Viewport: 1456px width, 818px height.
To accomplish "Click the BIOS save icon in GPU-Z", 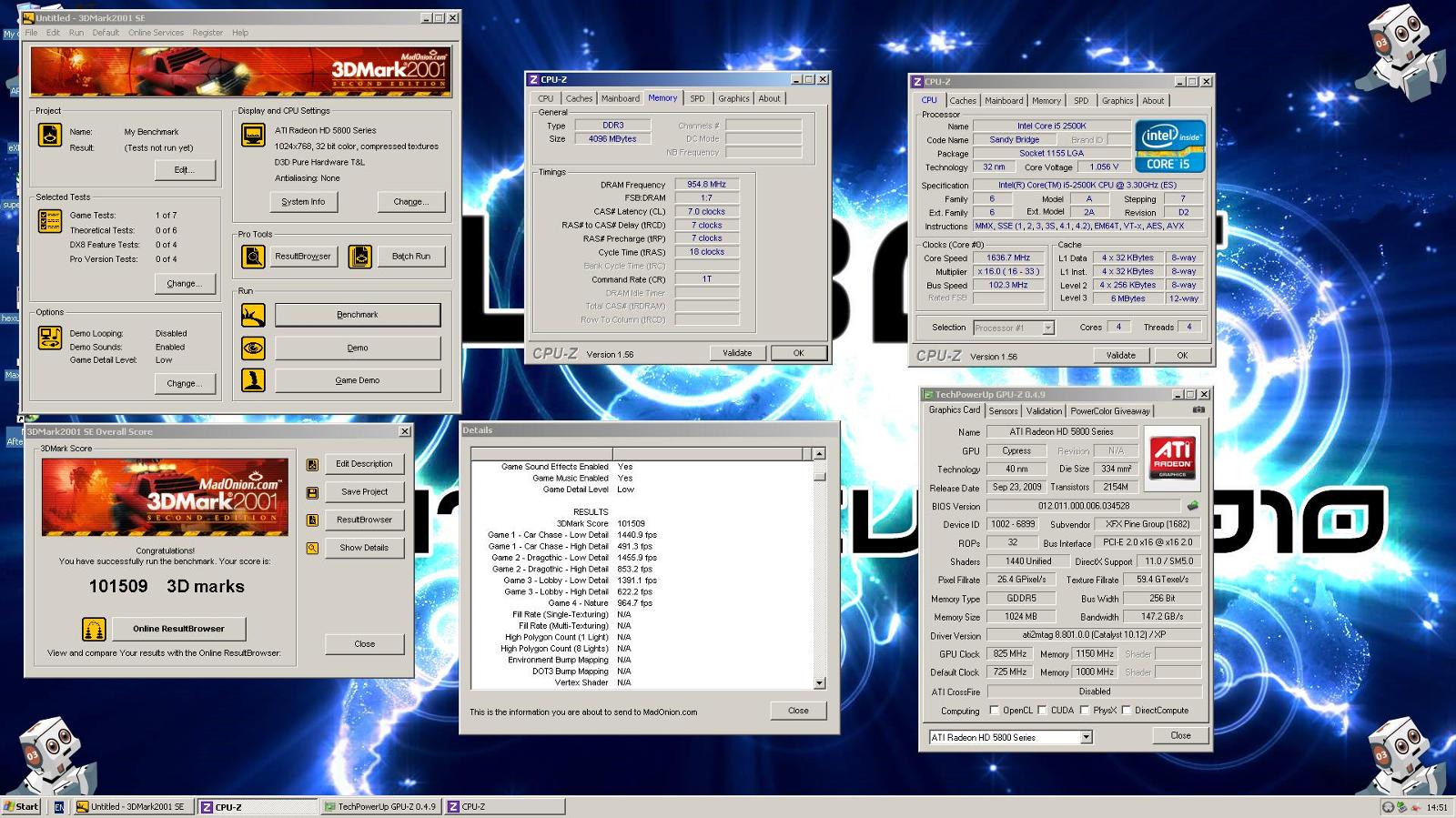I will (1192, 506).
